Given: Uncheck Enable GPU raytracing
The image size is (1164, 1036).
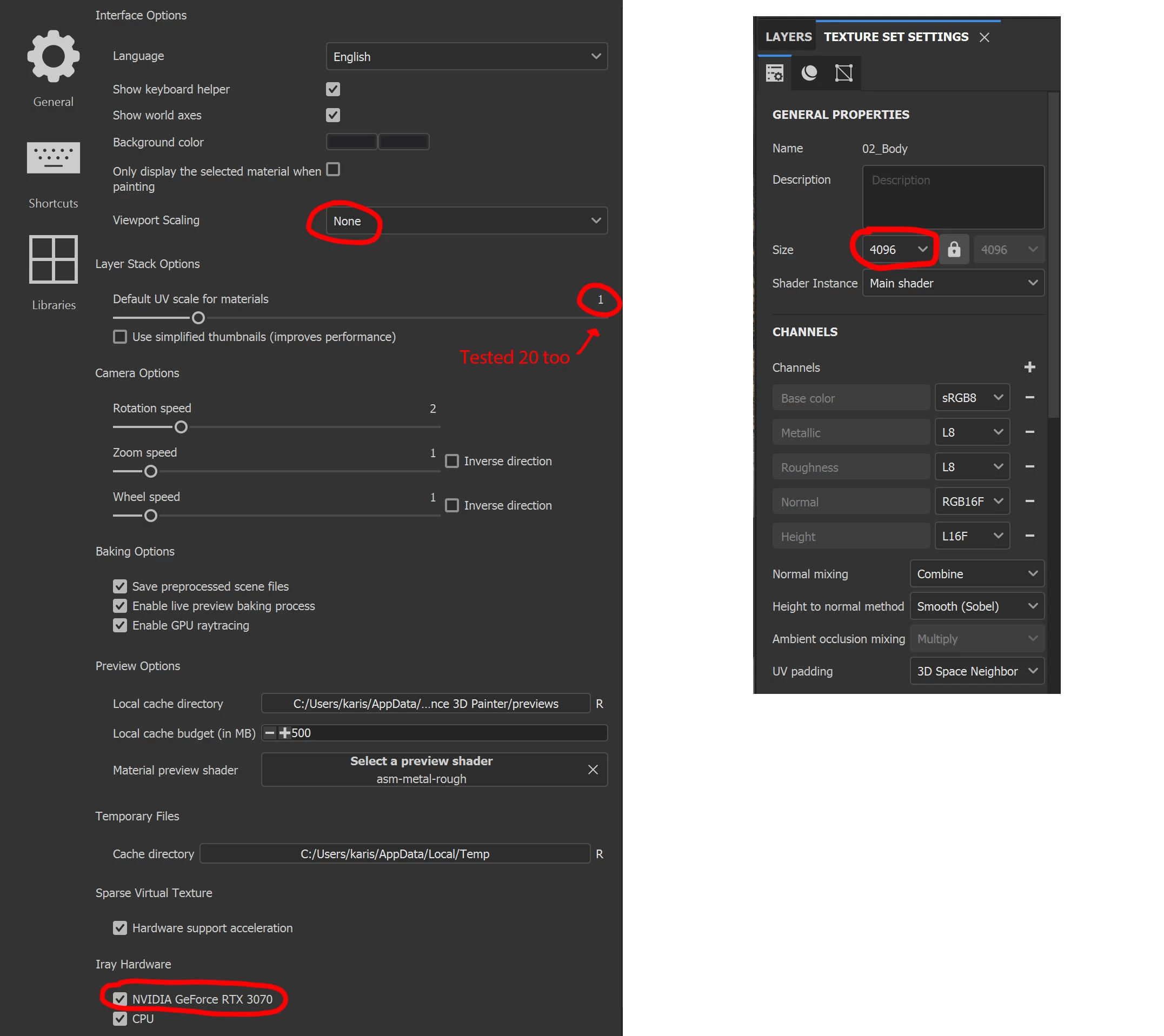Looking at the screenshot, I should point(119,625).
